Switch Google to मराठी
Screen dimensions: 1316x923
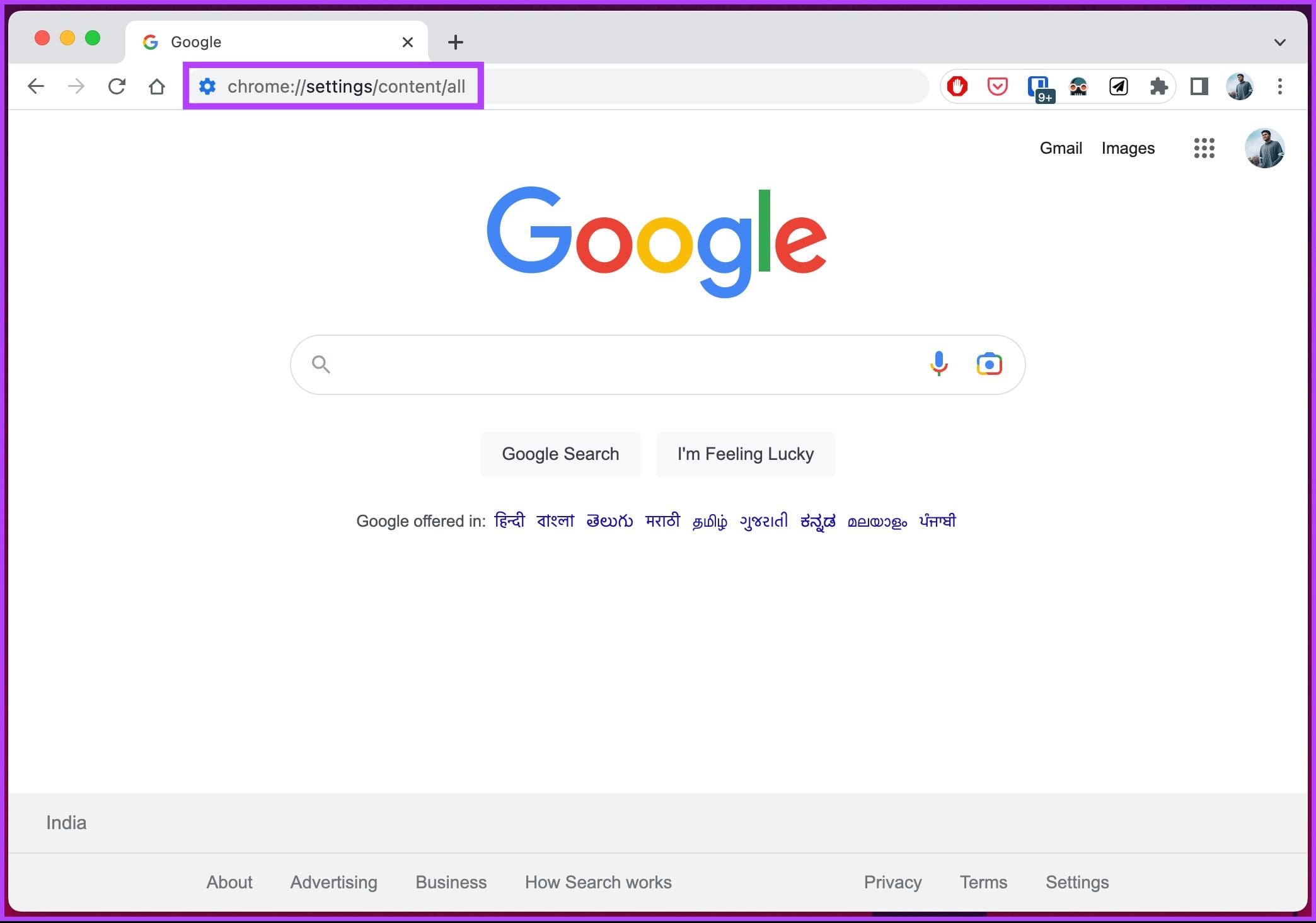pyautogui.click(x=662, y=520)
